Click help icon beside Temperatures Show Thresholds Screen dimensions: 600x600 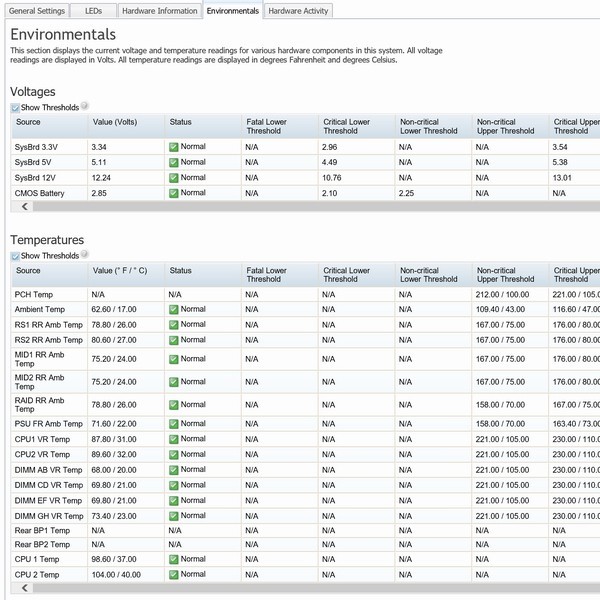pos(85,253)
